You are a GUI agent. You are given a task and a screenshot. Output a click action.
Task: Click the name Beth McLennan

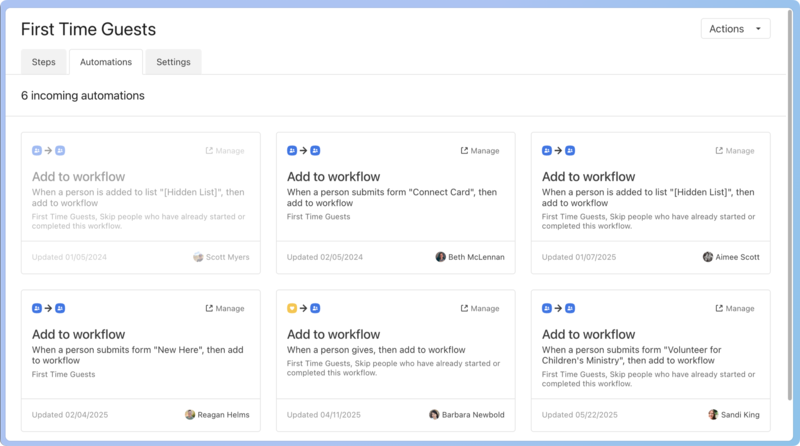(476, 257)
